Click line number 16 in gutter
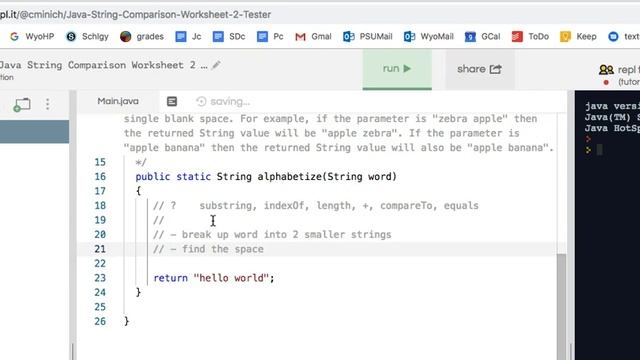 point(100,177)
